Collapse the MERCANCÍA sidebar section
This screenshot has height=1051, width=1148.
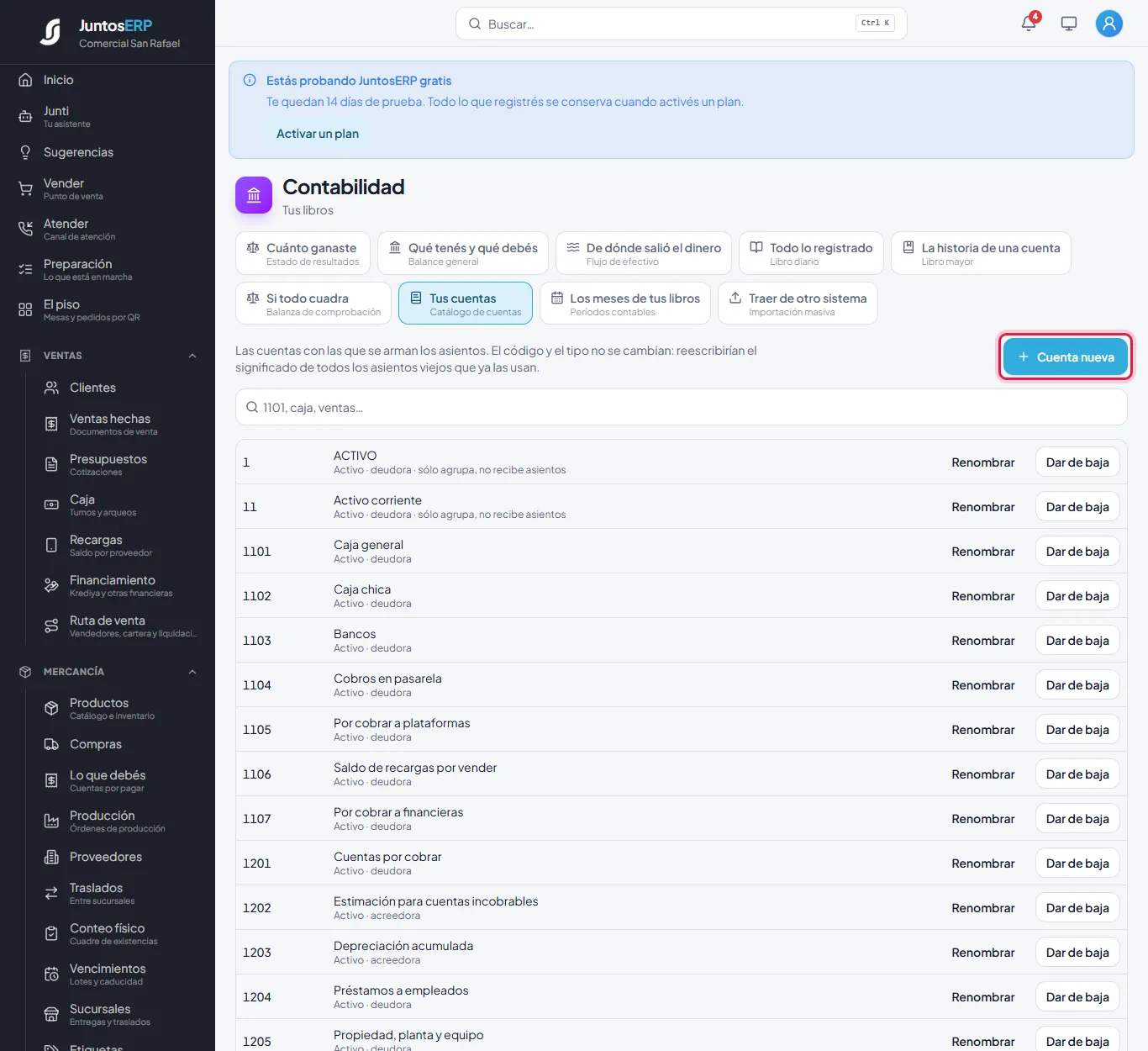tap(192, 672)
